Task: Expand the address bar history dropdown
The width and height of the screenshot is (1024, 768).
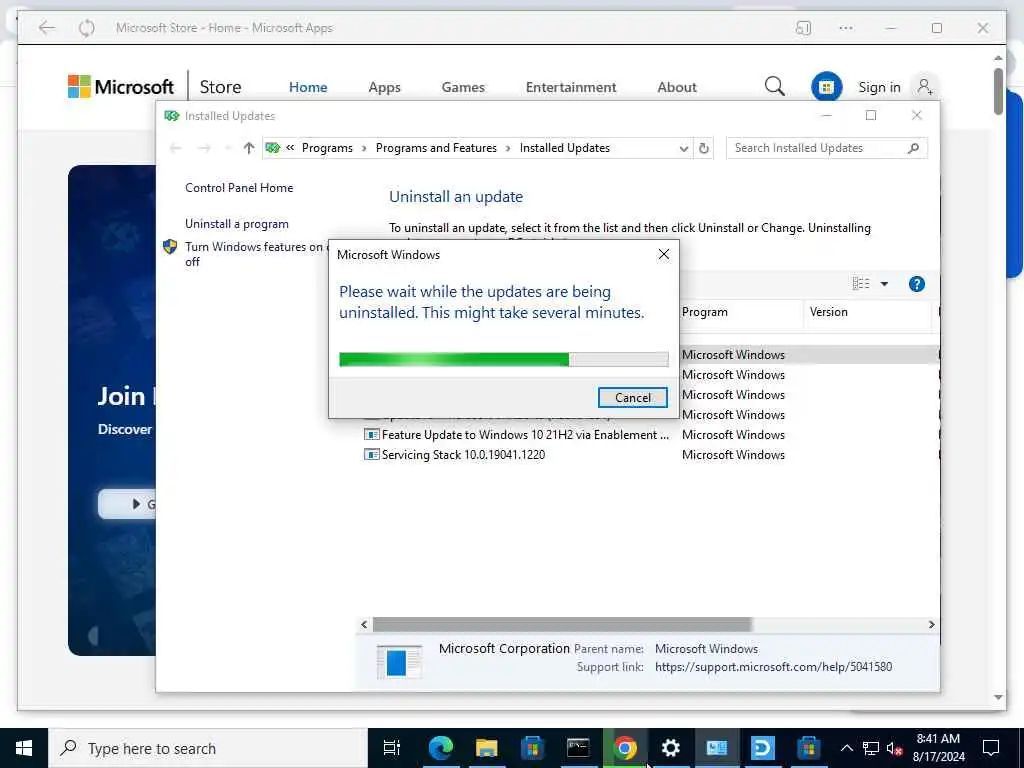Action: (x=683, y=148)
